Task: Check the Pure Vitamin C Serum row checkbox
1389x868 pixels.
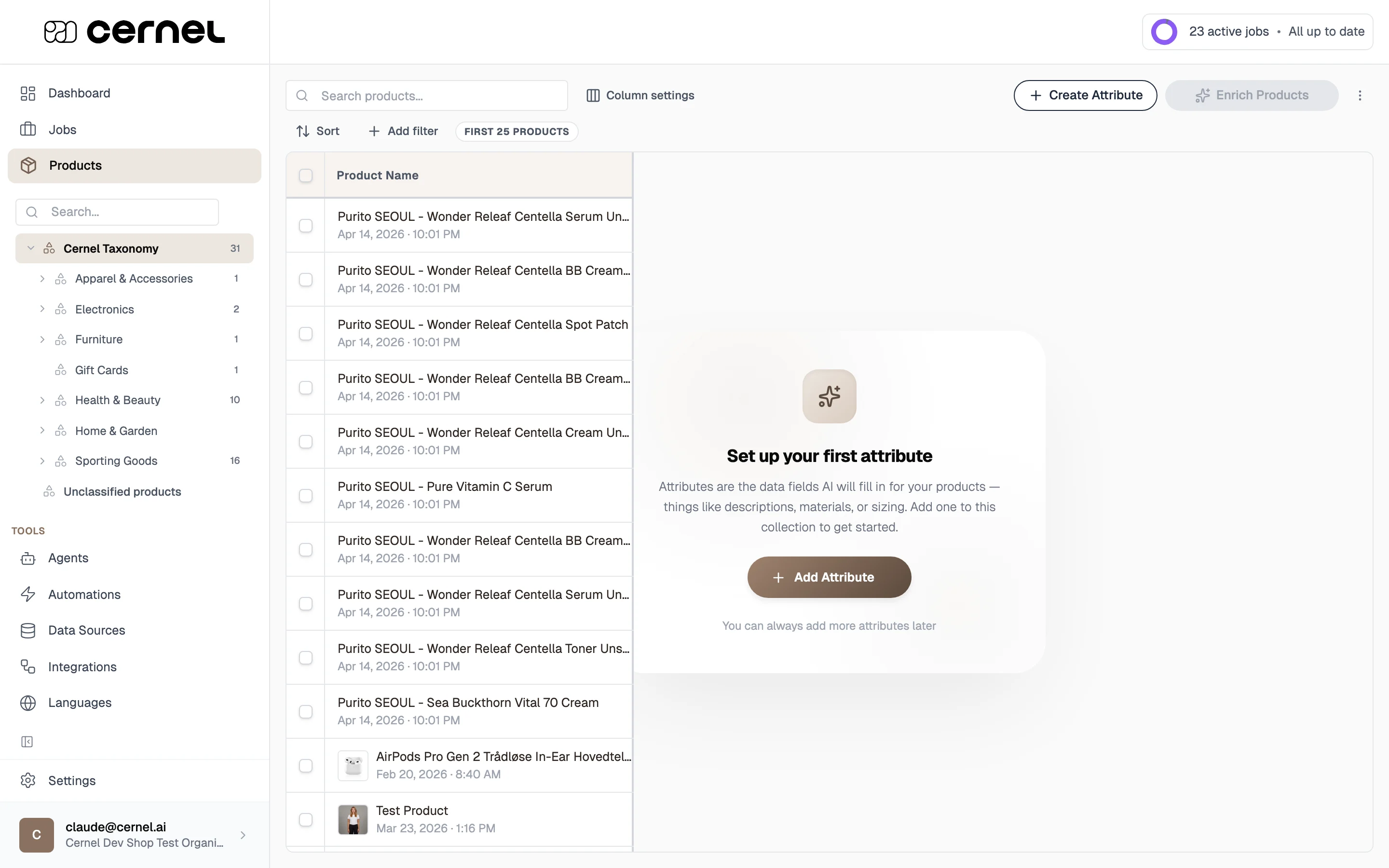Action: tap(306, 495)
